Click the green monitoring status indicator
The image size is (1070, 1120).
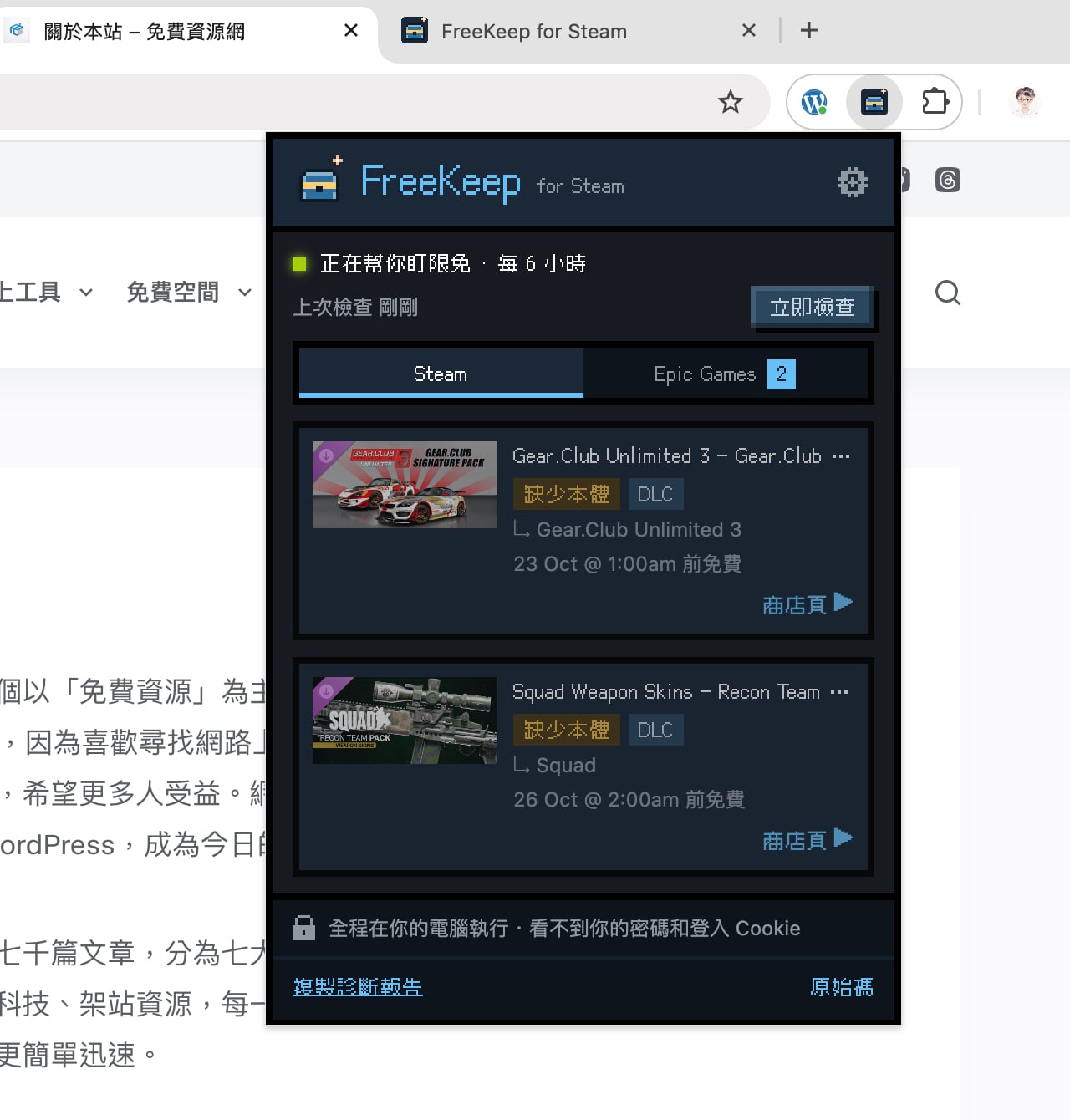(299, 264)
